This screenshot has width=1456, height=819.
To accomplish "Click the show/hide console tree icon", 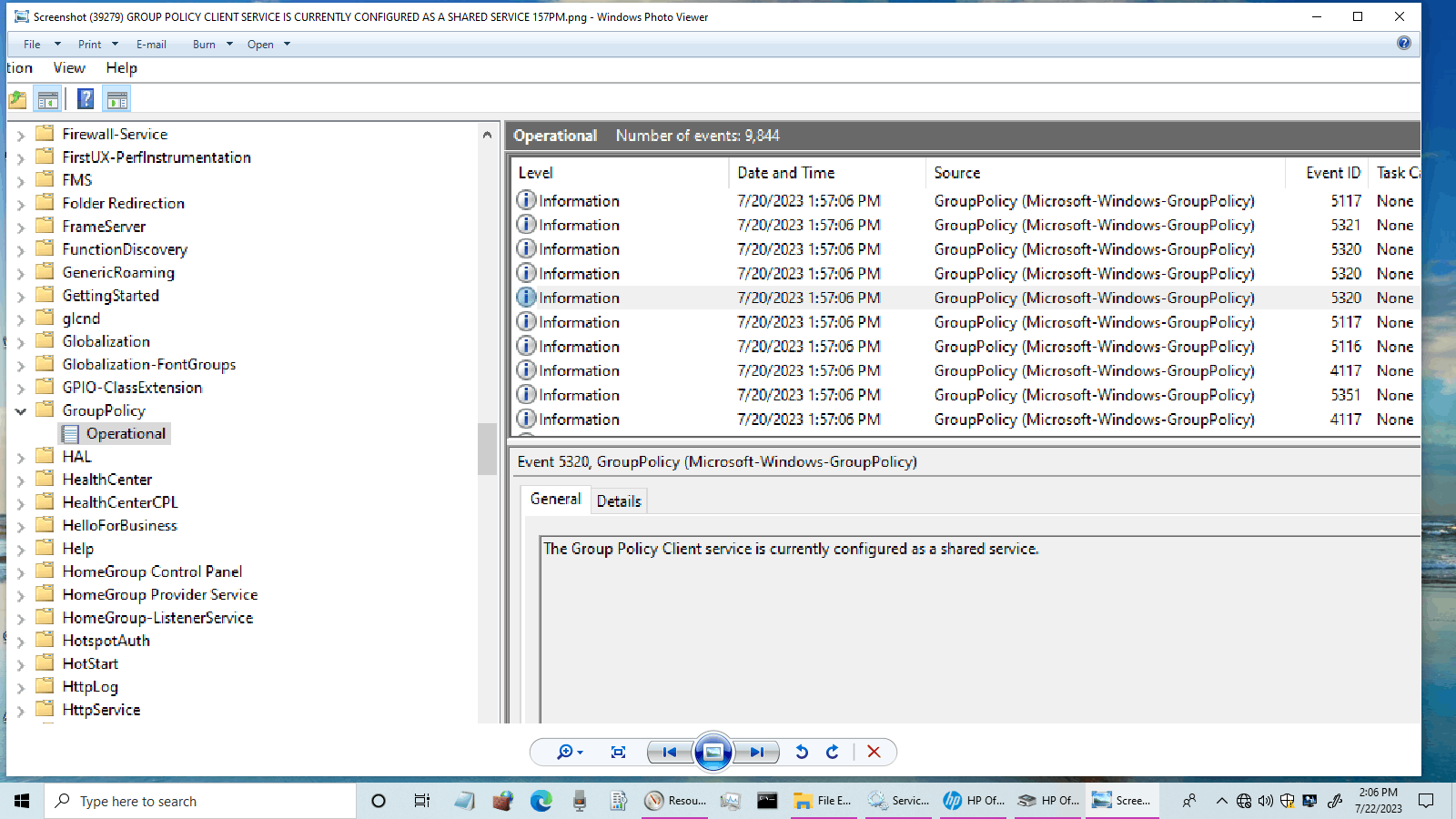I will pos(48,98).
